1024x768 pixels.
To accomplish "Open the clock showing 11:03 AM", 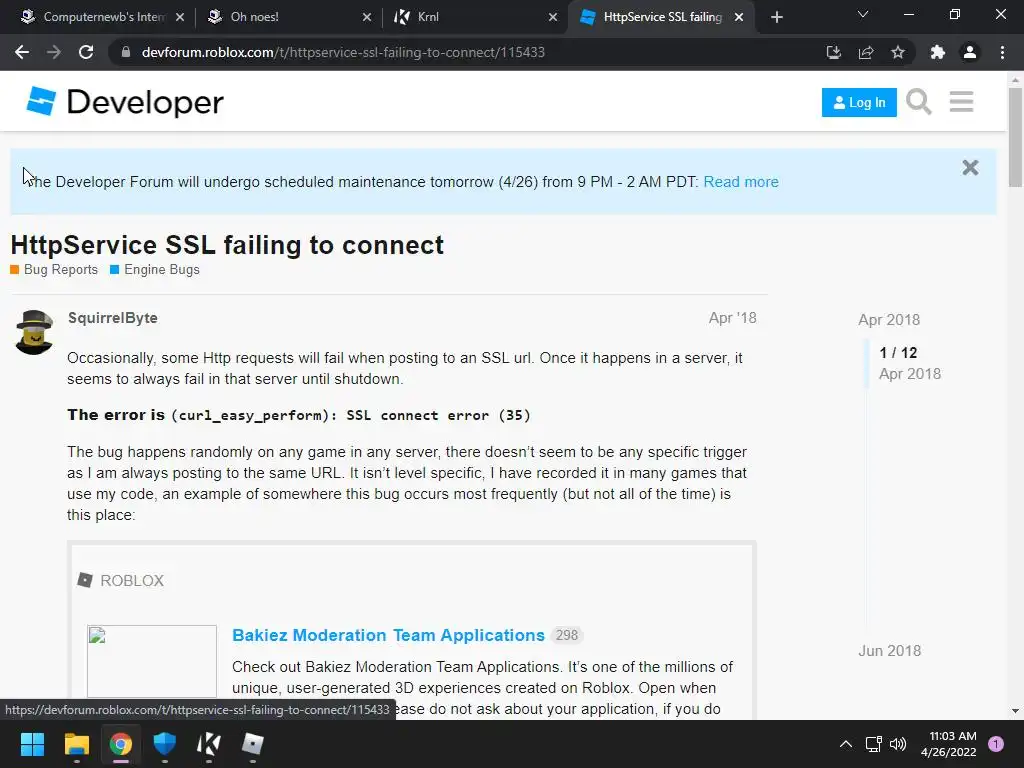I will (x=948, y=744).
